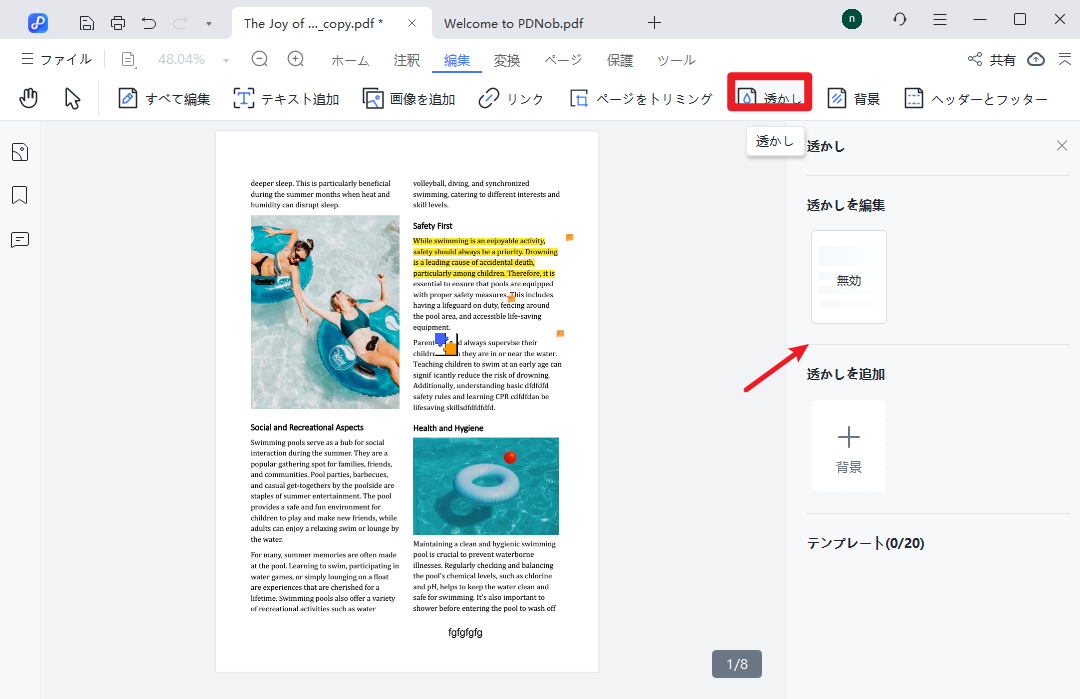Open the bookmarks panel in left sidebar

(x=20, y=195)
